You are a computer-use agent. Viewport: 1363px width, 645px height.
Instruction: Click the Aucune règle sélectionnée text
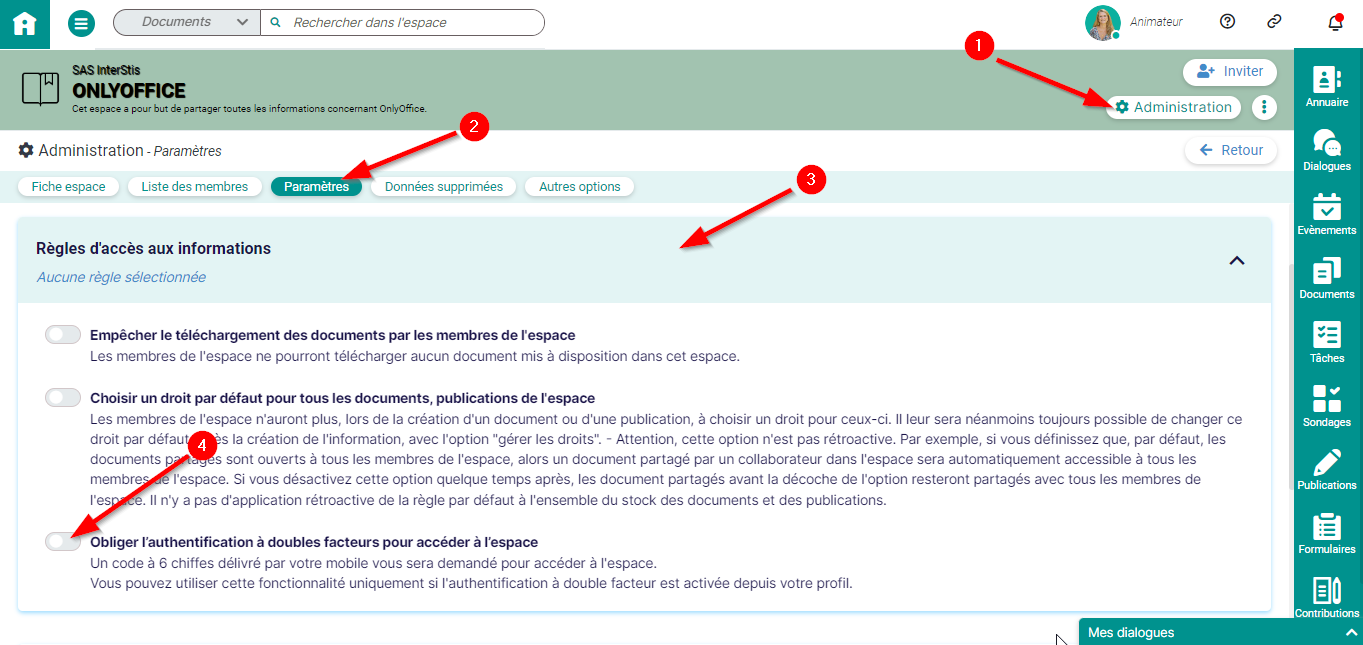point(121,277)
